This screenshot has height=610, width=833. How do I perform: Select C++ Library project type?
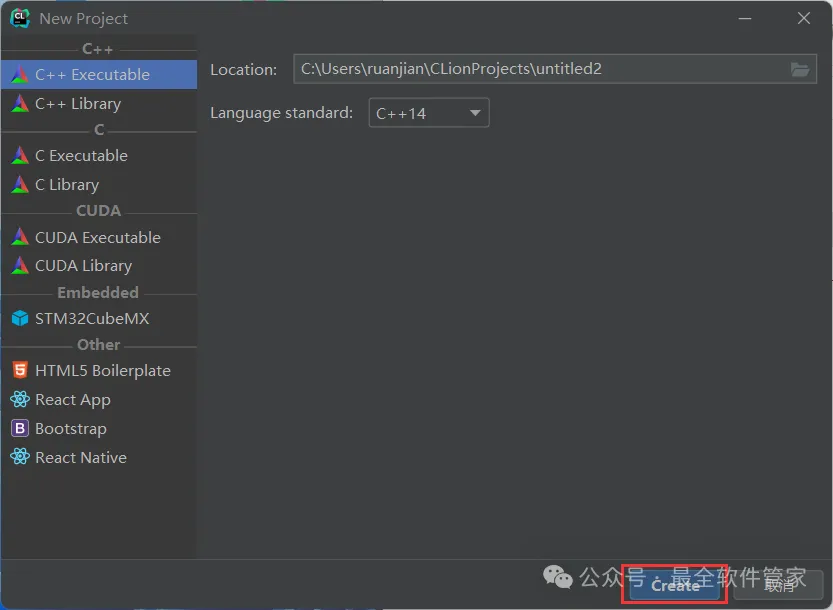pos(99,104)
